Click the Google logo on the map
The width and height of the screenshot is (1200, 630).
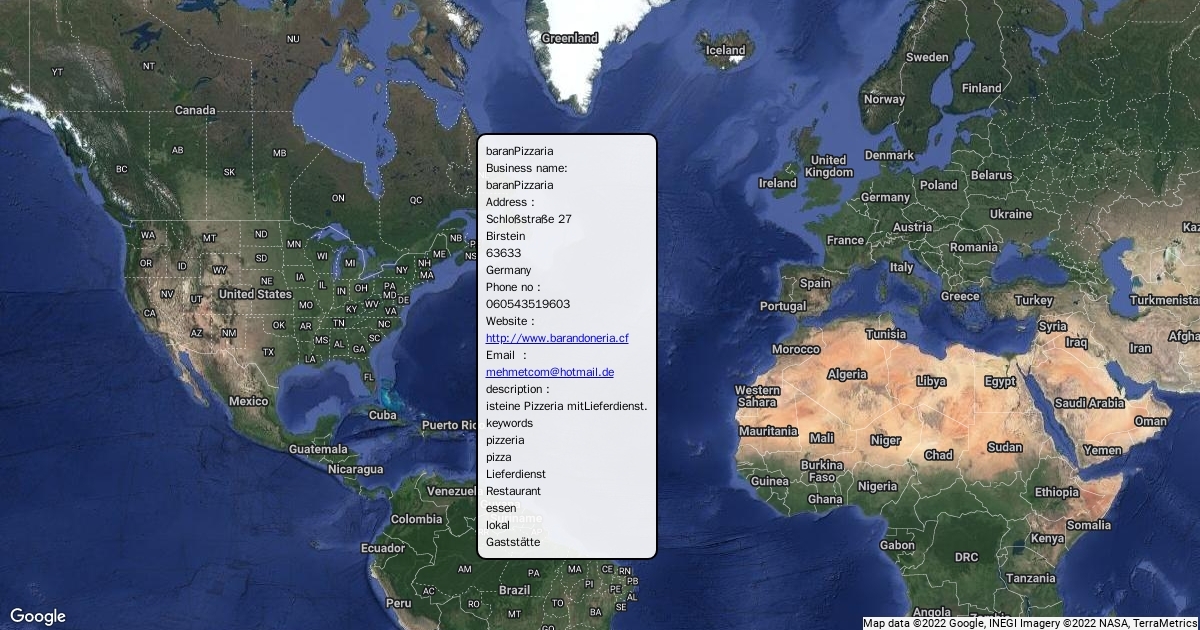pyautogui.click(x=38, y=616)
